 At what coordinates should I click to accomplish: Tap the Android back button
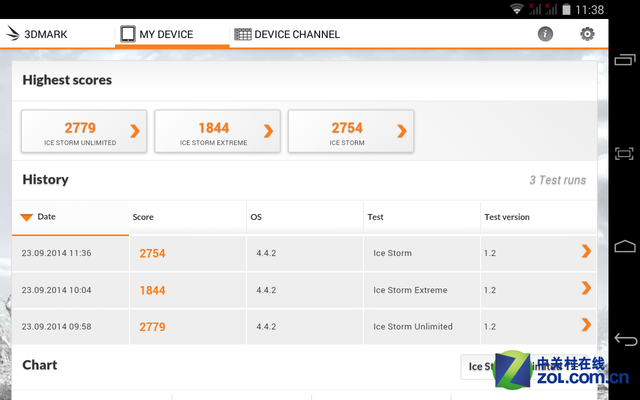pyautogui.click(x=625, y=339)
